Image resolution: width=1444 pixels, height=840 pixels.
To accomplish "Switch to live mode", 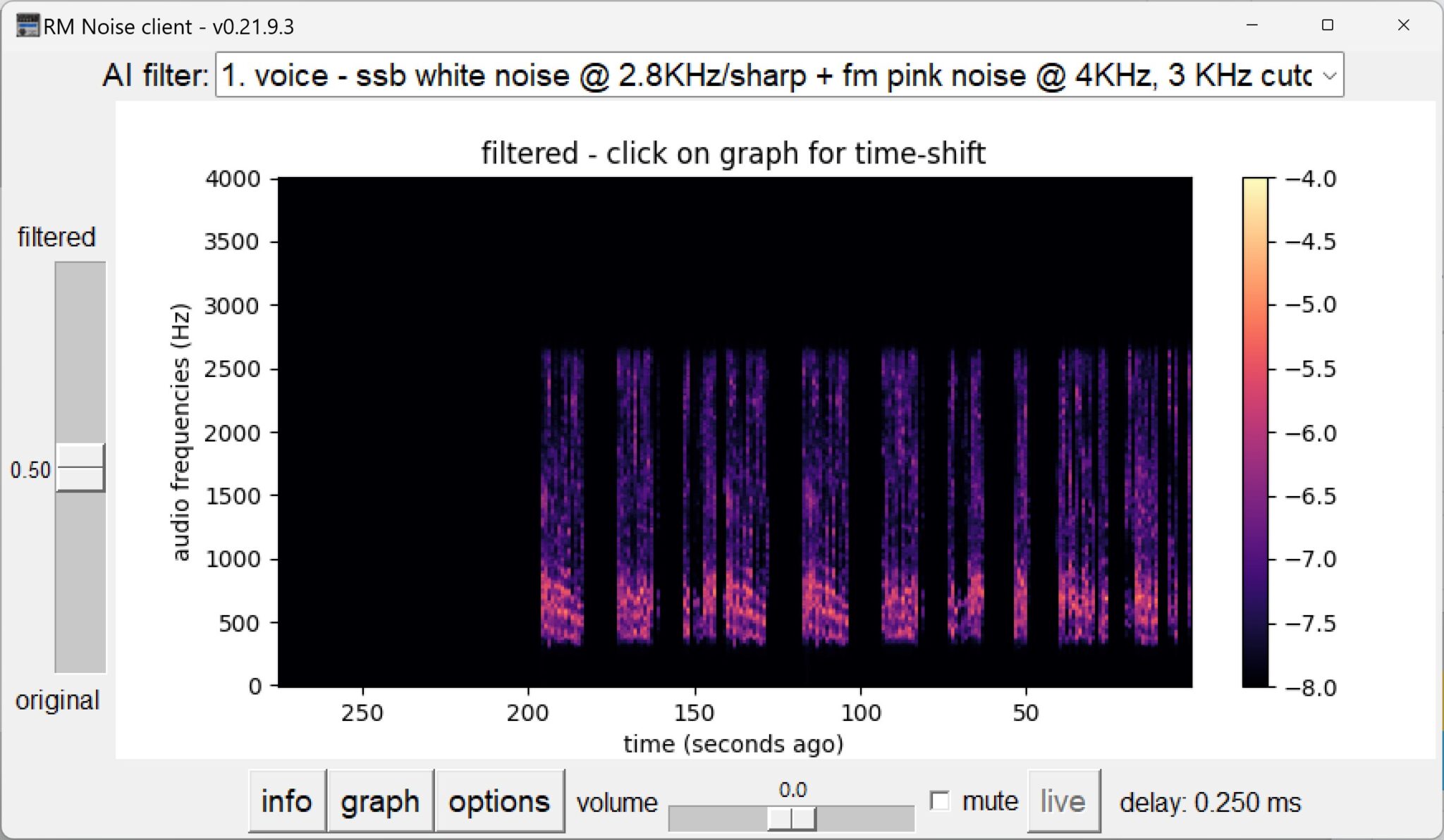I will click(x=1063, y=801).
